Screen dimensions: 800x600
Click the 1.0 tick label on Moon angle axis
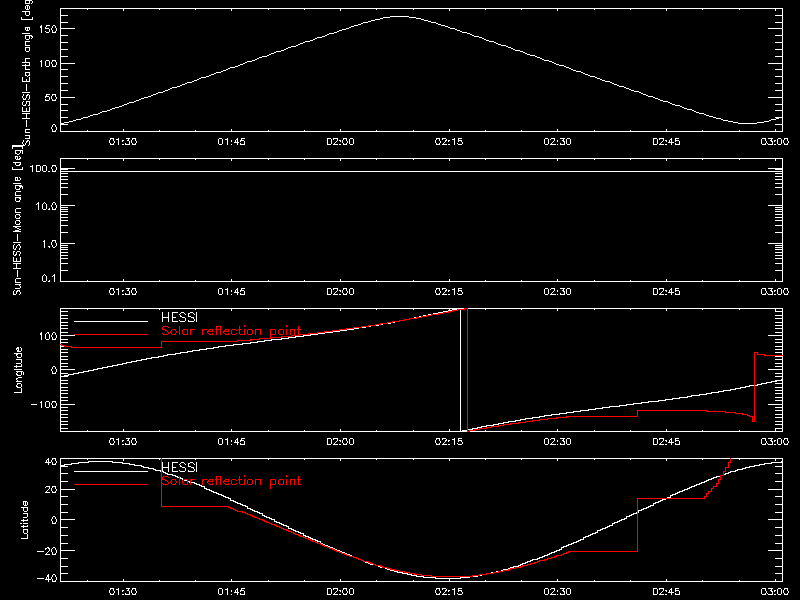click(x=49, y=244)
